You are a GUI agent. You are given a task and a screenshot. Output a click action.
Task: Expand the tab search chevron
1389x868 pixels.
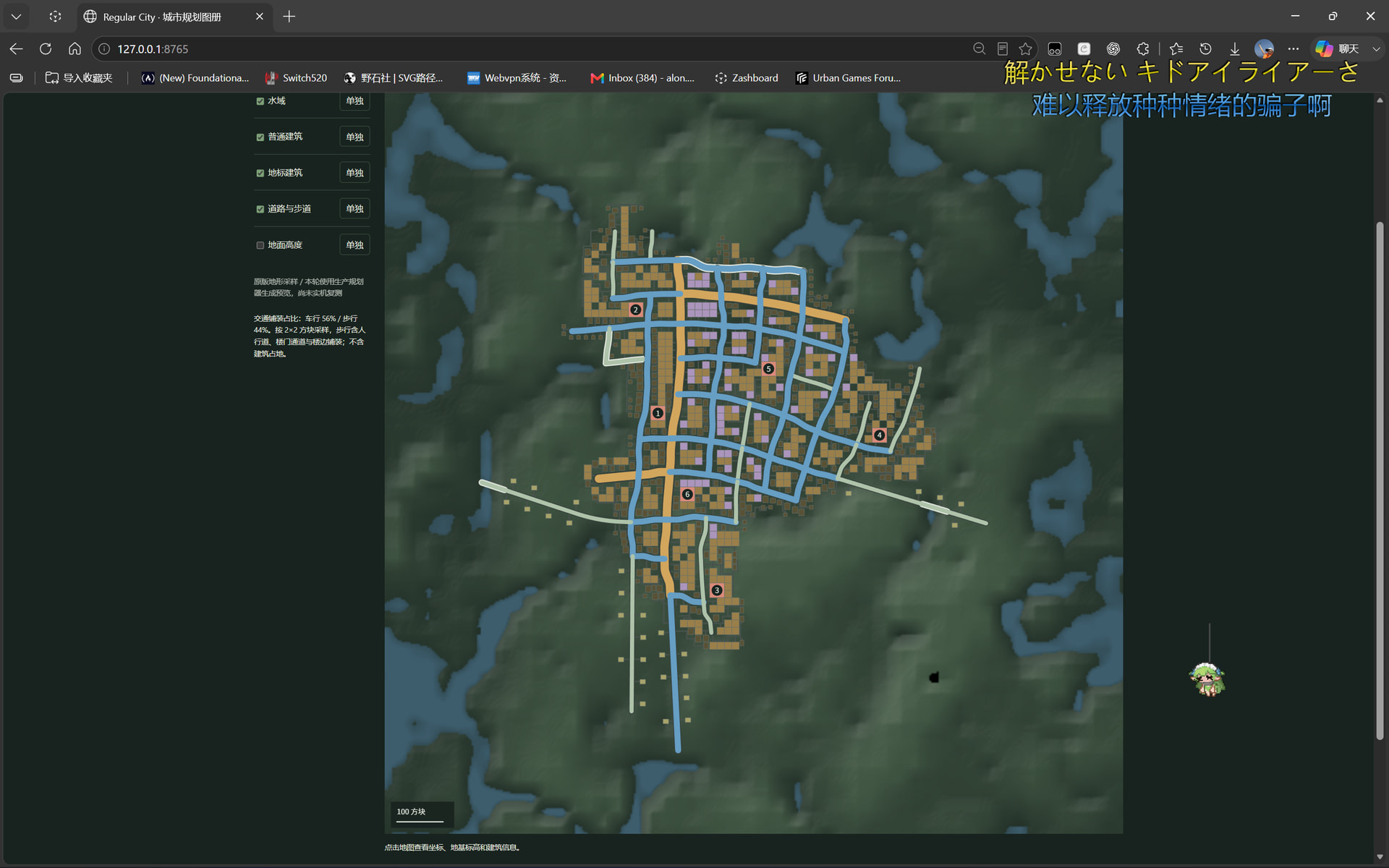coord(16,16)
